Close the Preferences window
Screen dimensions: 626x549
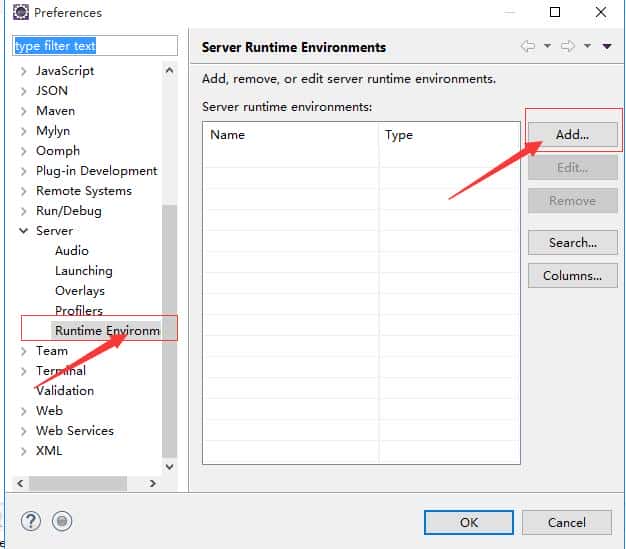point(601,12)
